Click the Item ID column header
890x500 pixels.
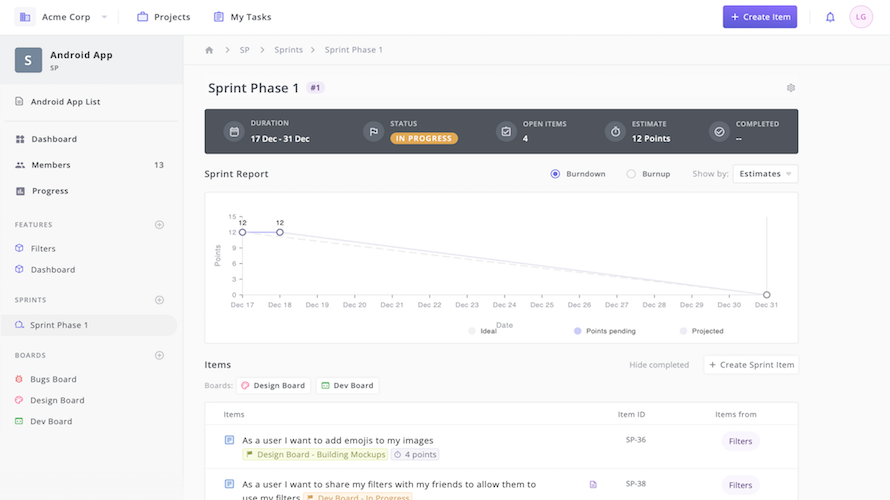pyautogui.click(x=631, y=415)
